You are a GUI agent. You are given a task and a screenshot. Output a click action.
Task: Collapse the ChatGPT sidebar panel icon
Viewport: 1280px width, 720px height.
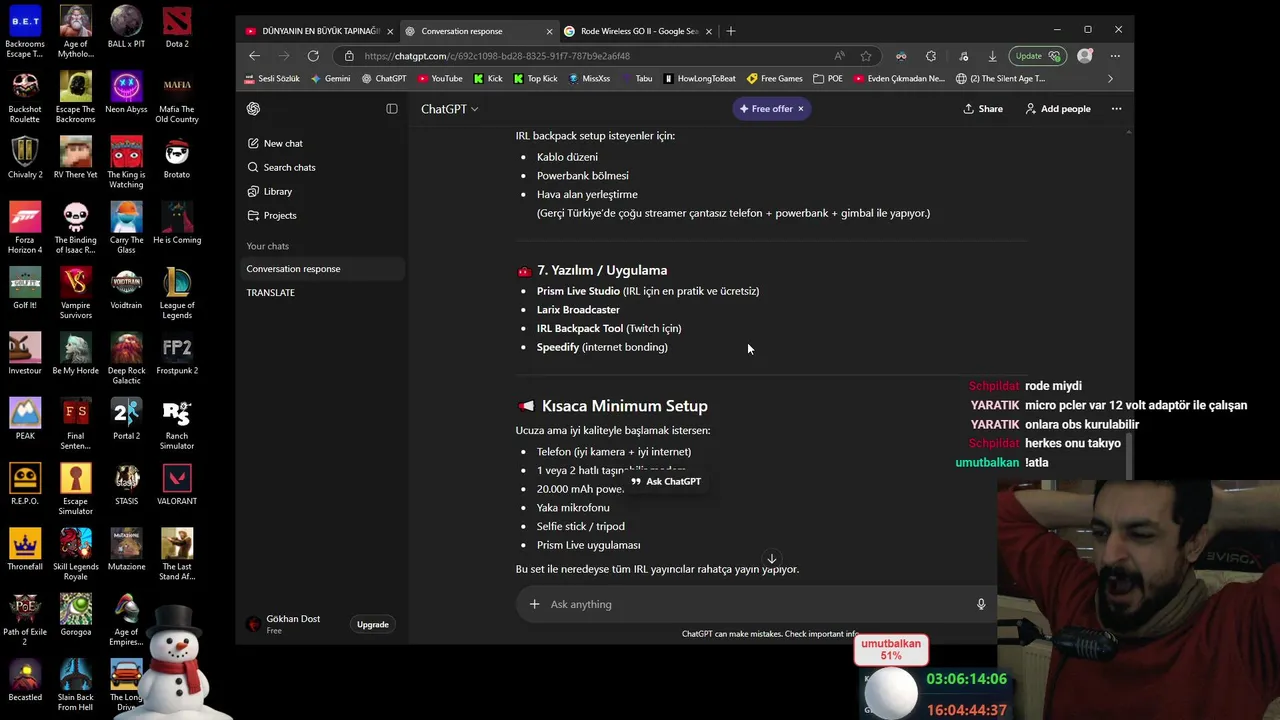coord(392,109)
